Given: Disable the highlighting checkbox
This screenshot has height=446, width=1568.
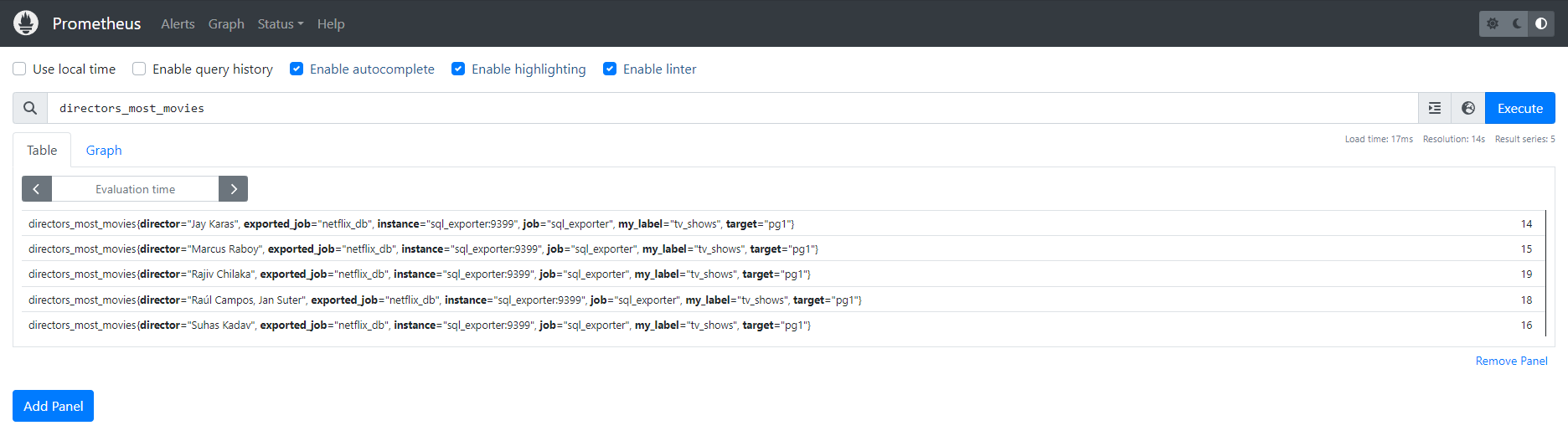Looking at the screenshot, I should [x=458, y=69].
